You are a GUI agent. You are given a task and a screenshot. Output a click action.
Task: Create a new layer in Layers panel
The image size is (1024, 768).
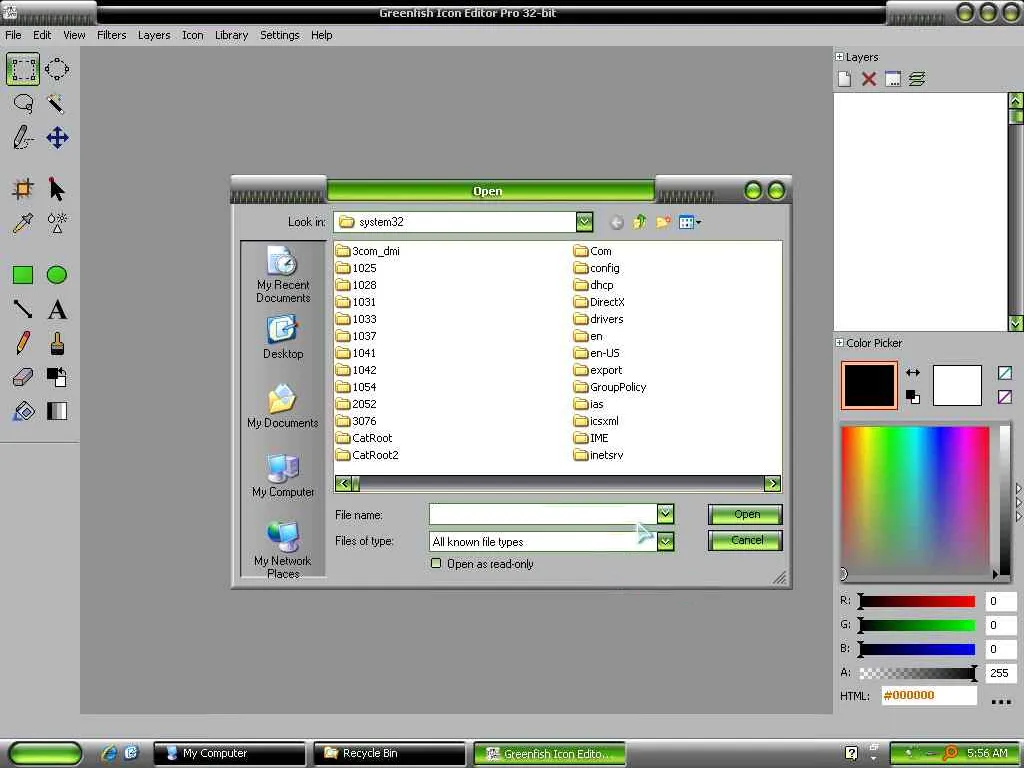(844, 79)
